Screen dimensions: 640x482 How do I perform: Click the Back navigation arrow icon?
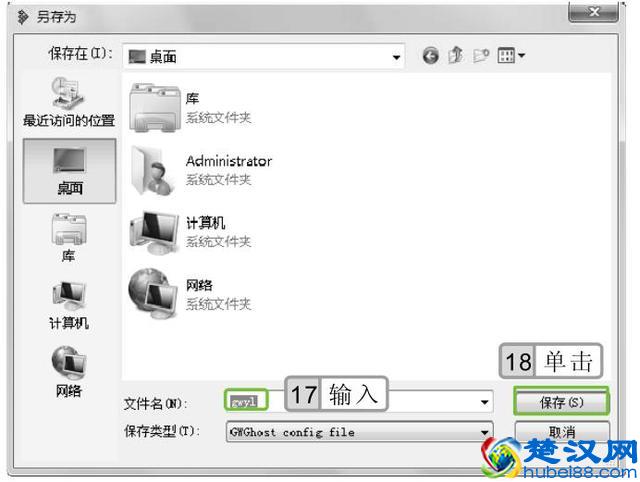[x=431, y=56]
